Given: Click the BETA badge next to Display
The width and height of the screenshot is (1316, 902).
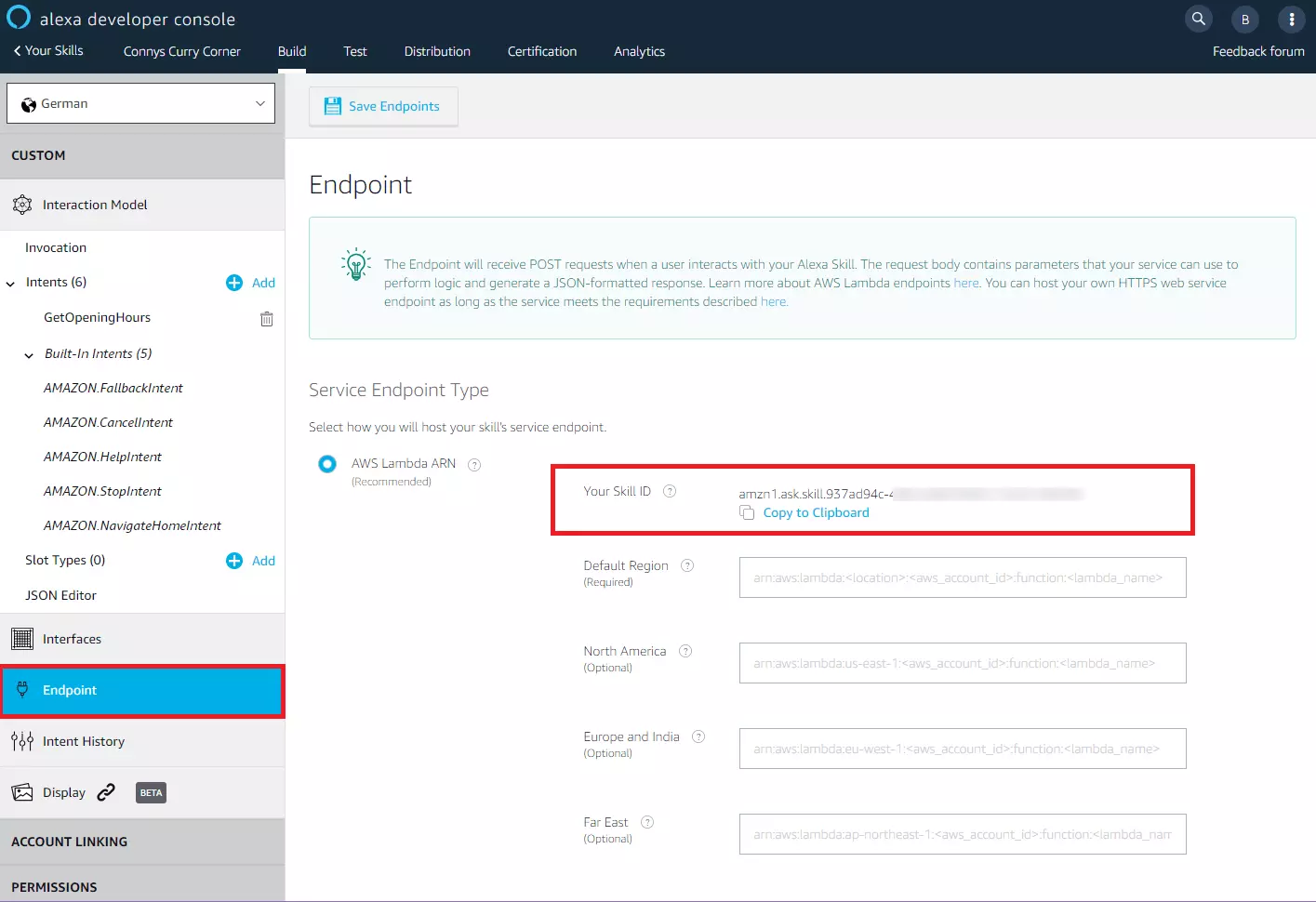Looking at the screenshot, I should pos(151,792).
